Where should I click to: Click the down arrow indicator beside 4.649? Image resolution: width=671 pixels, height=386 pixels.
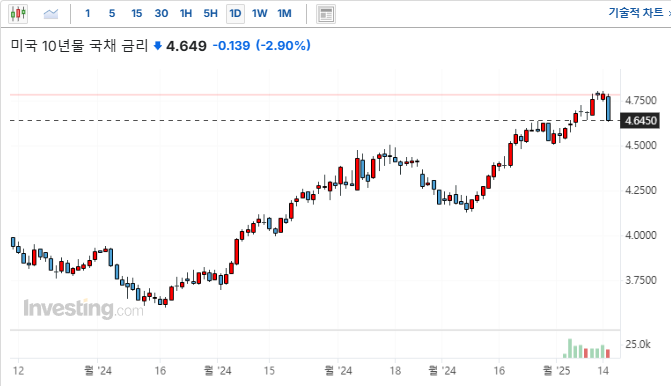coord(157,46)
